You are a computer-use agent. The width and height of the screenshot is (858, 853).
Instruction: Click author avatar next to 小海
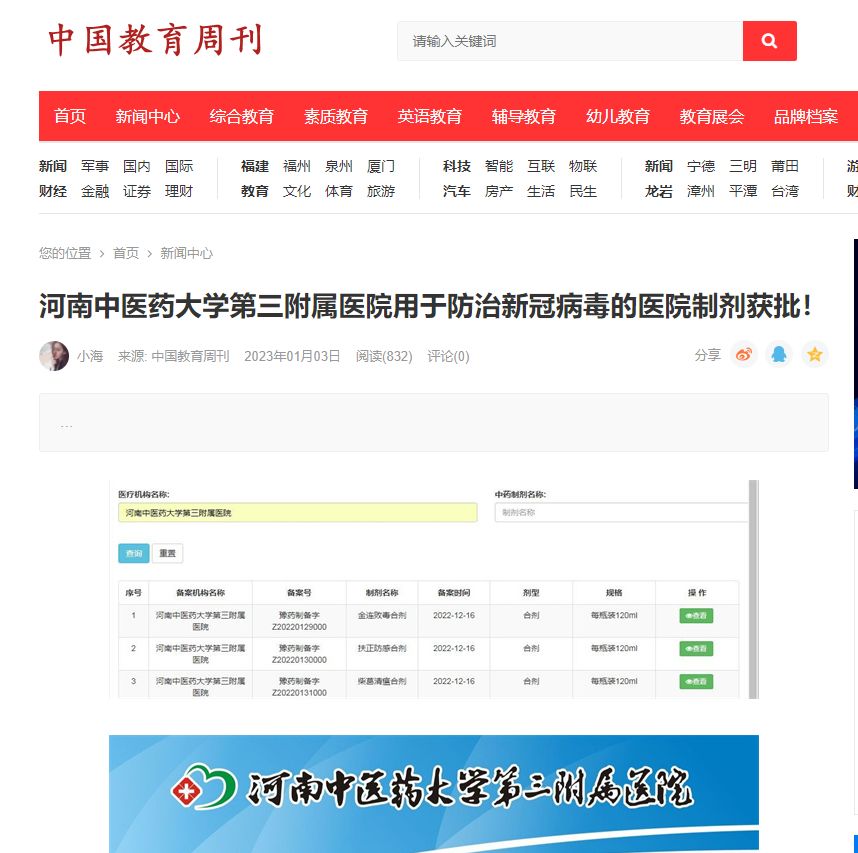pyautogui.click(x=54, y=356)
